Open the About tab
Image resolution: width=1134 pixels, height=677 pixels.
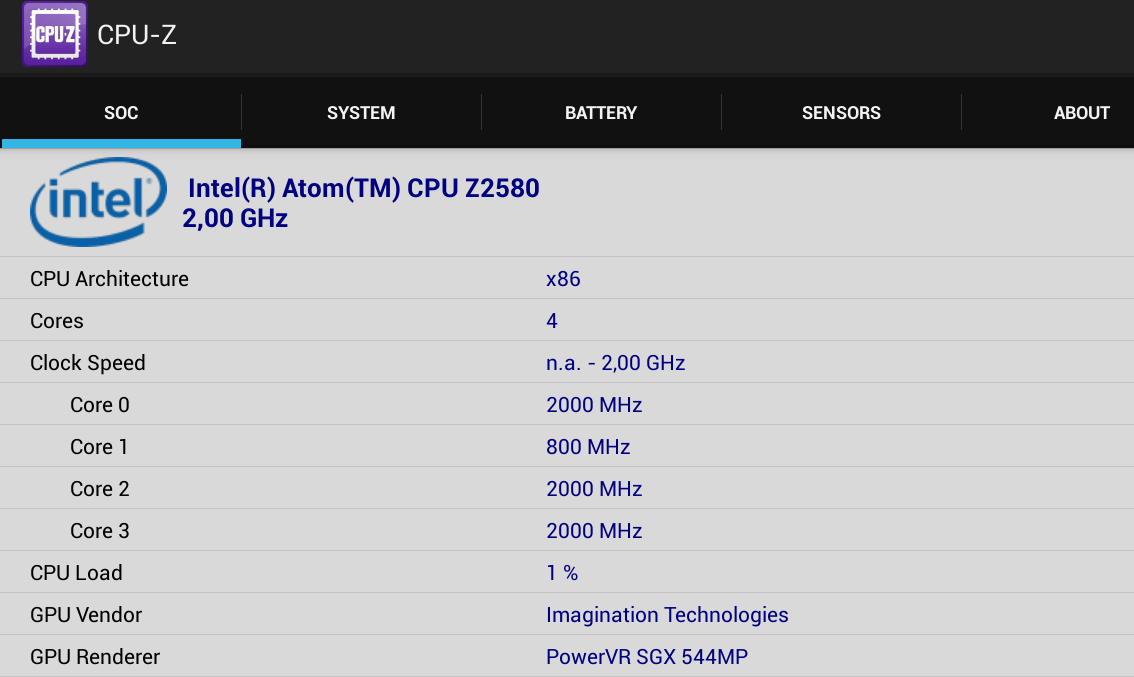tap(1081, 113)
